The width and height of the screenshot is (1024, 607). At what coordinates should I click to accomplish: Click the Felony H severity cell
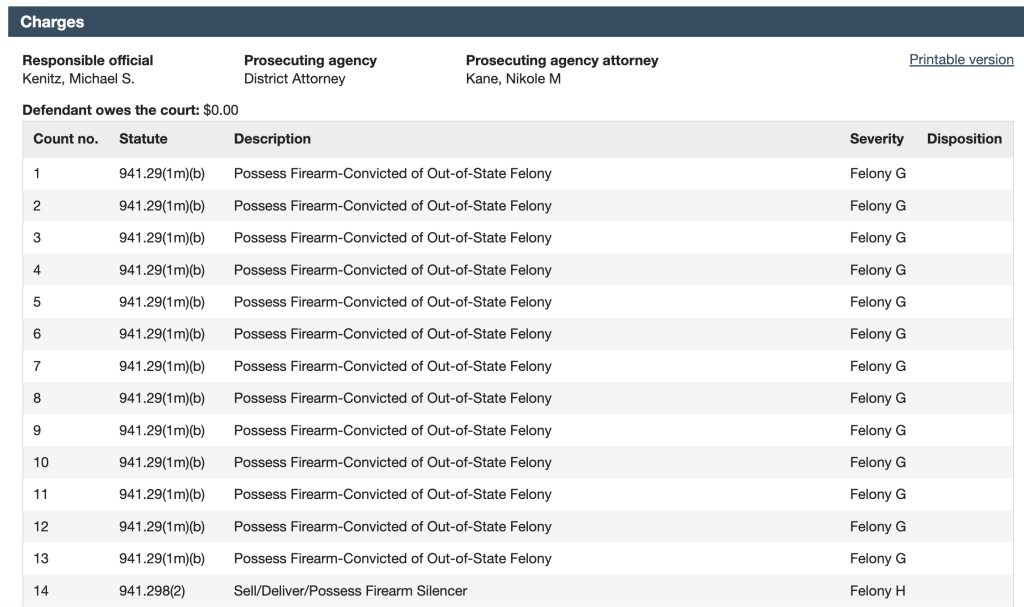coord(878,591)
